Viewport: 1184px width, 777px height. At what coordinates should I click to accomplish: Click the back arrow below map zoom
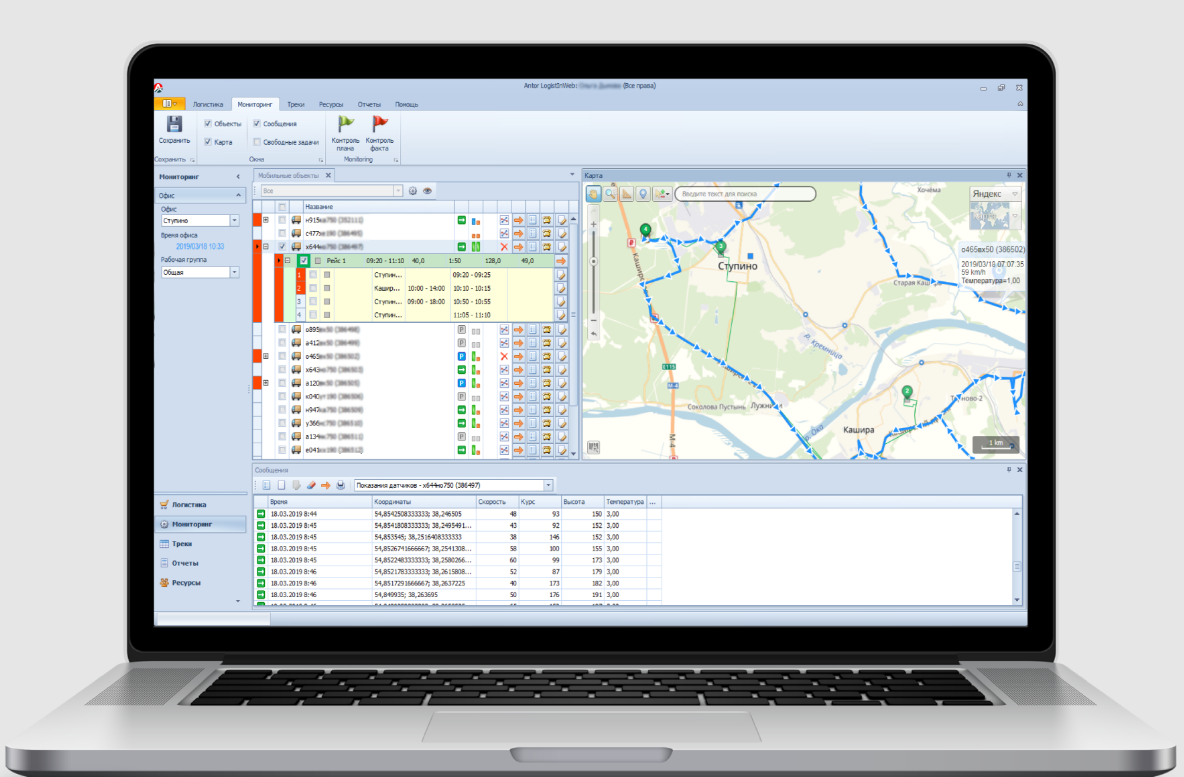click(x=594, y=333)
